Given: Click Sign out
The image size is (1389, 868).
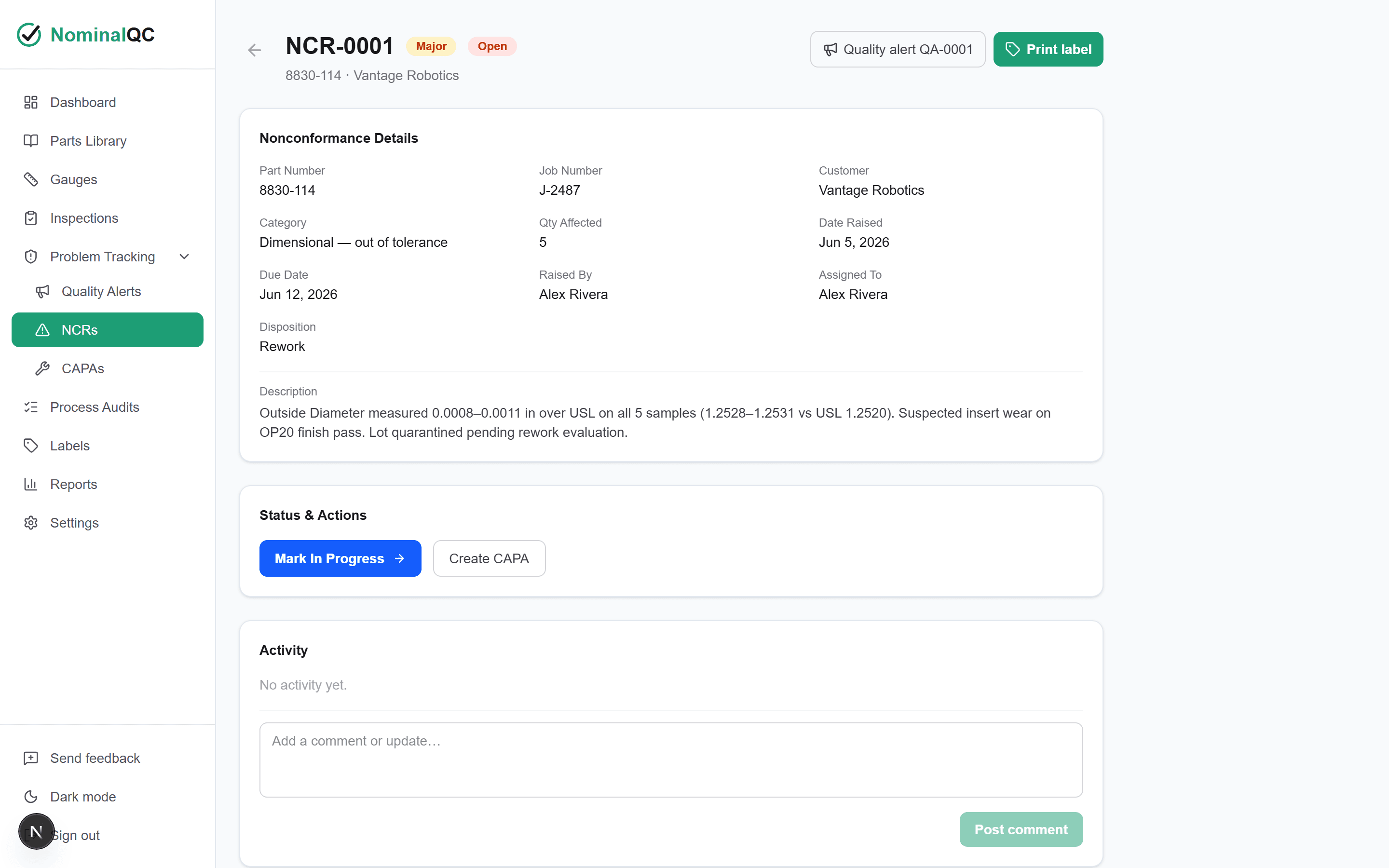Looking at the screenshot, I should coord(108,835).
